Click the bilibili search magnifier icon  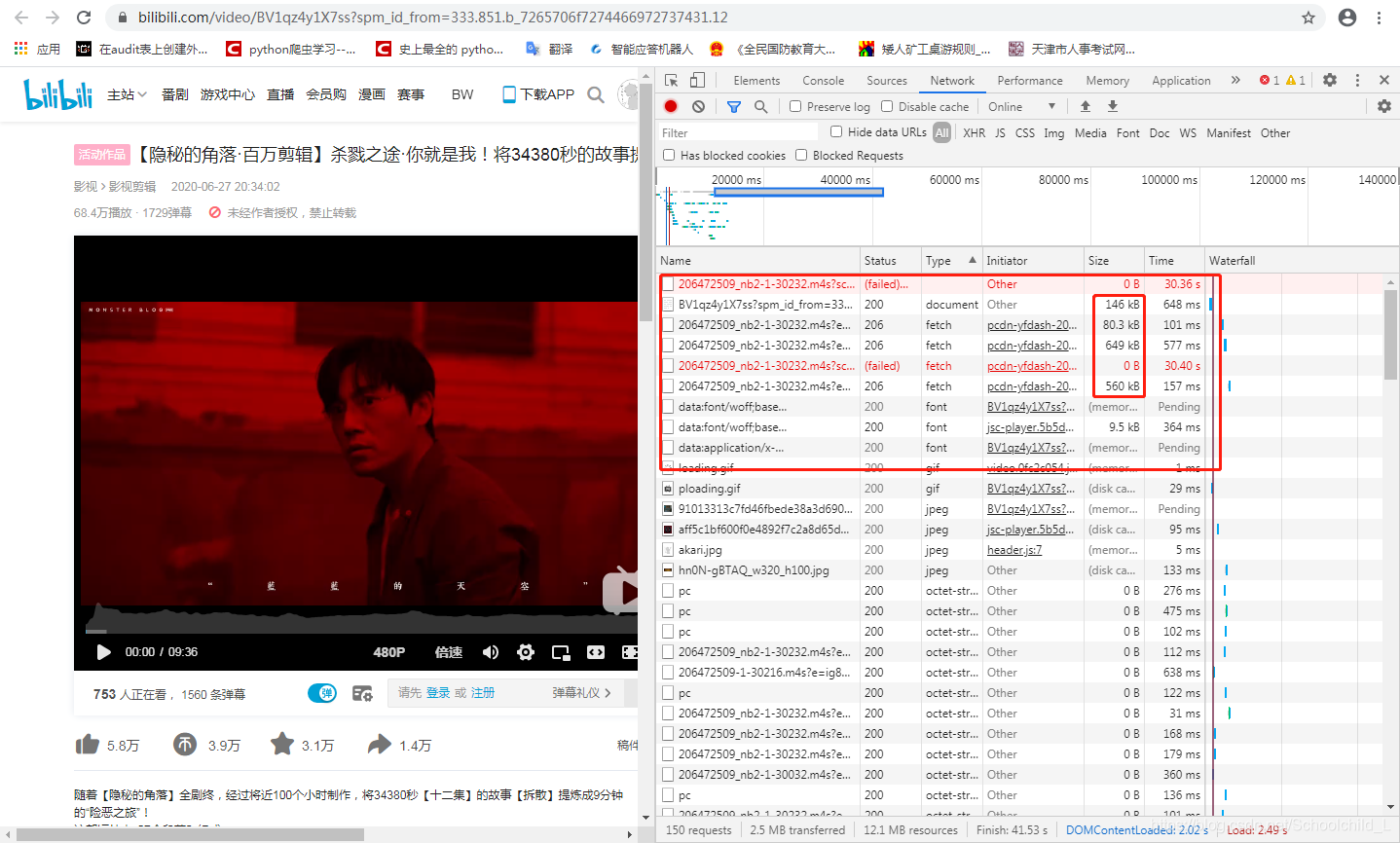click(596, 94)
